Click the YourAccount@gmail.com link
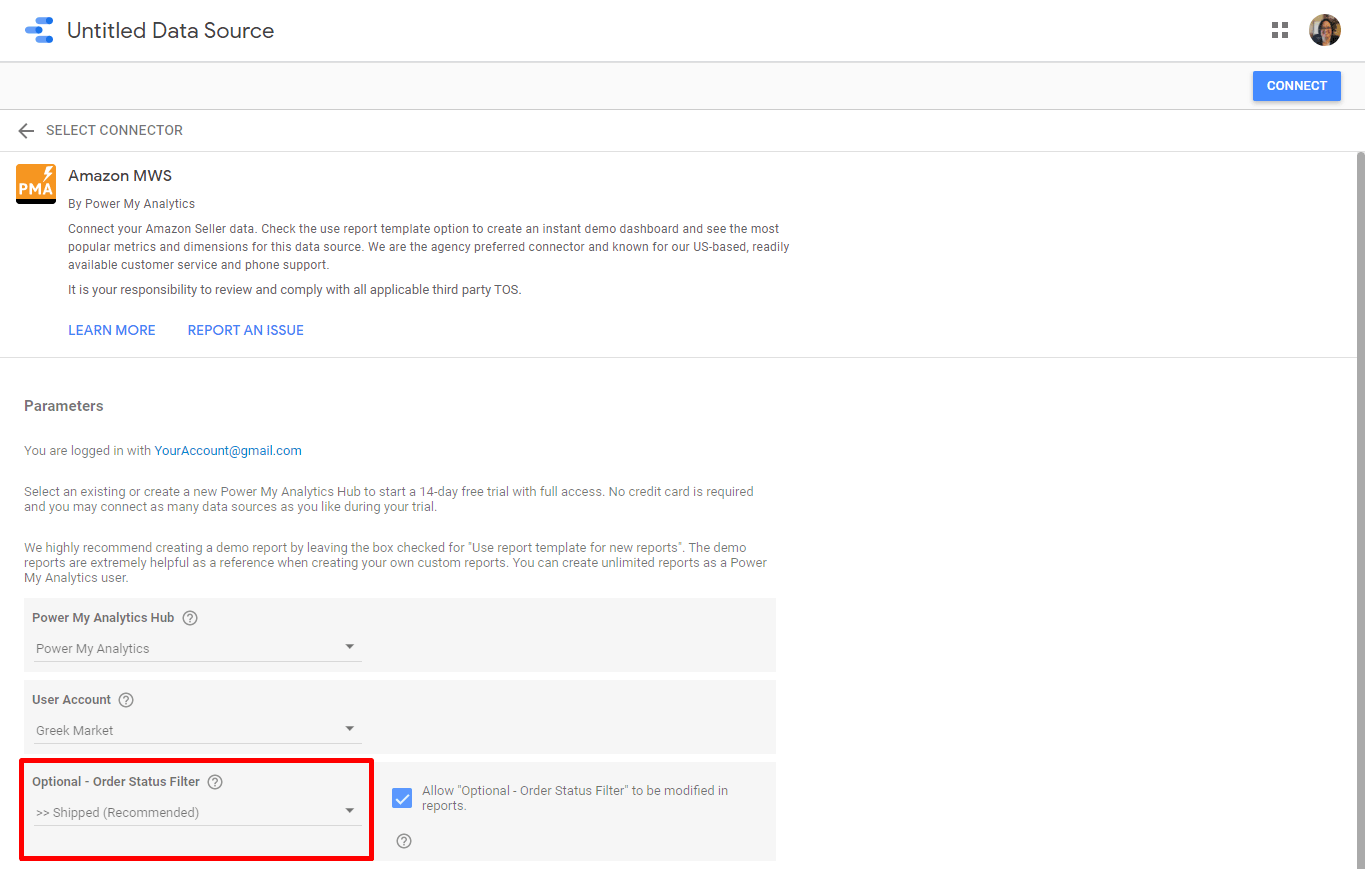 pos(228,451)
